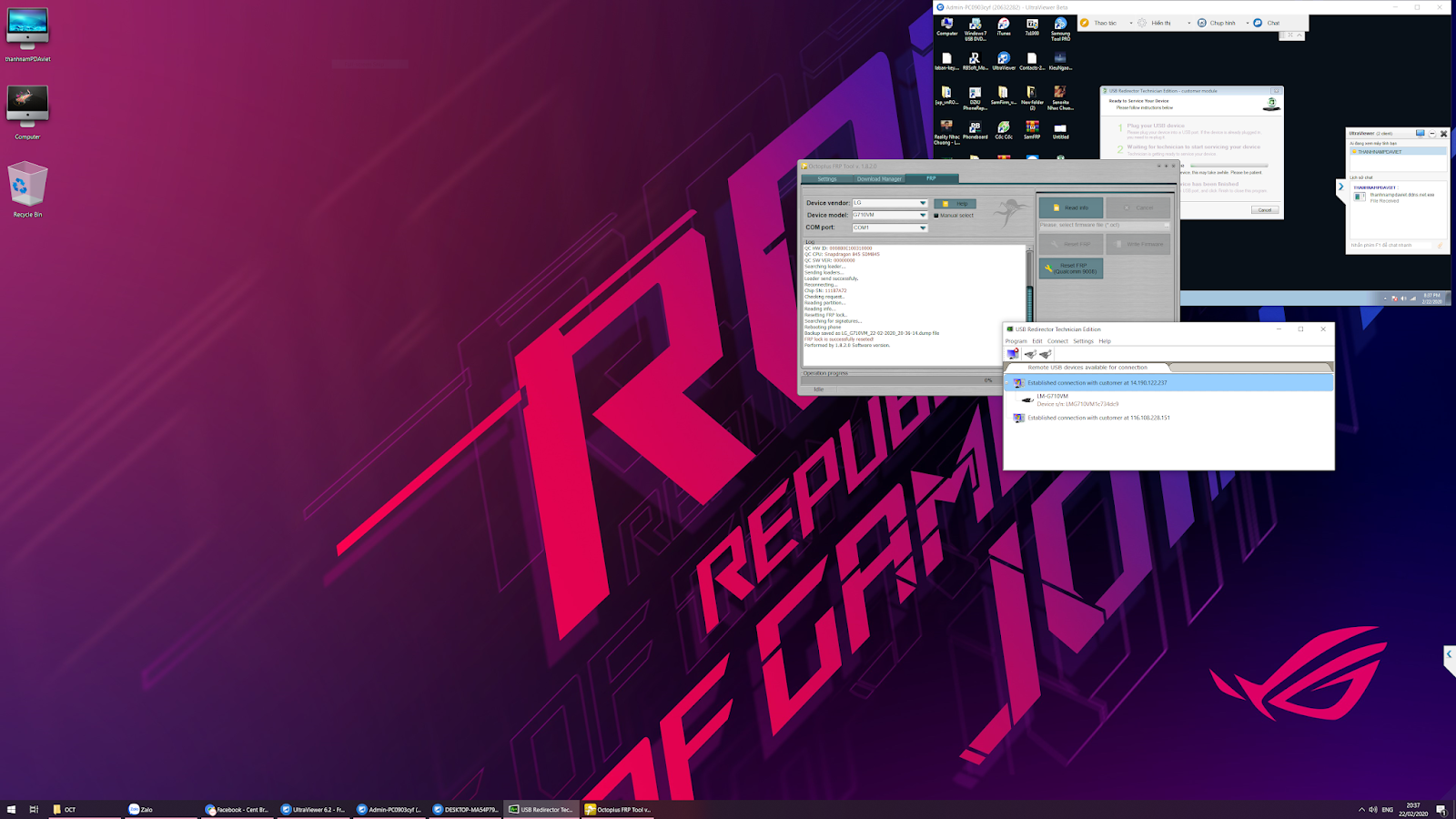Switch to the ENG input language indicator

[1388, 809]
